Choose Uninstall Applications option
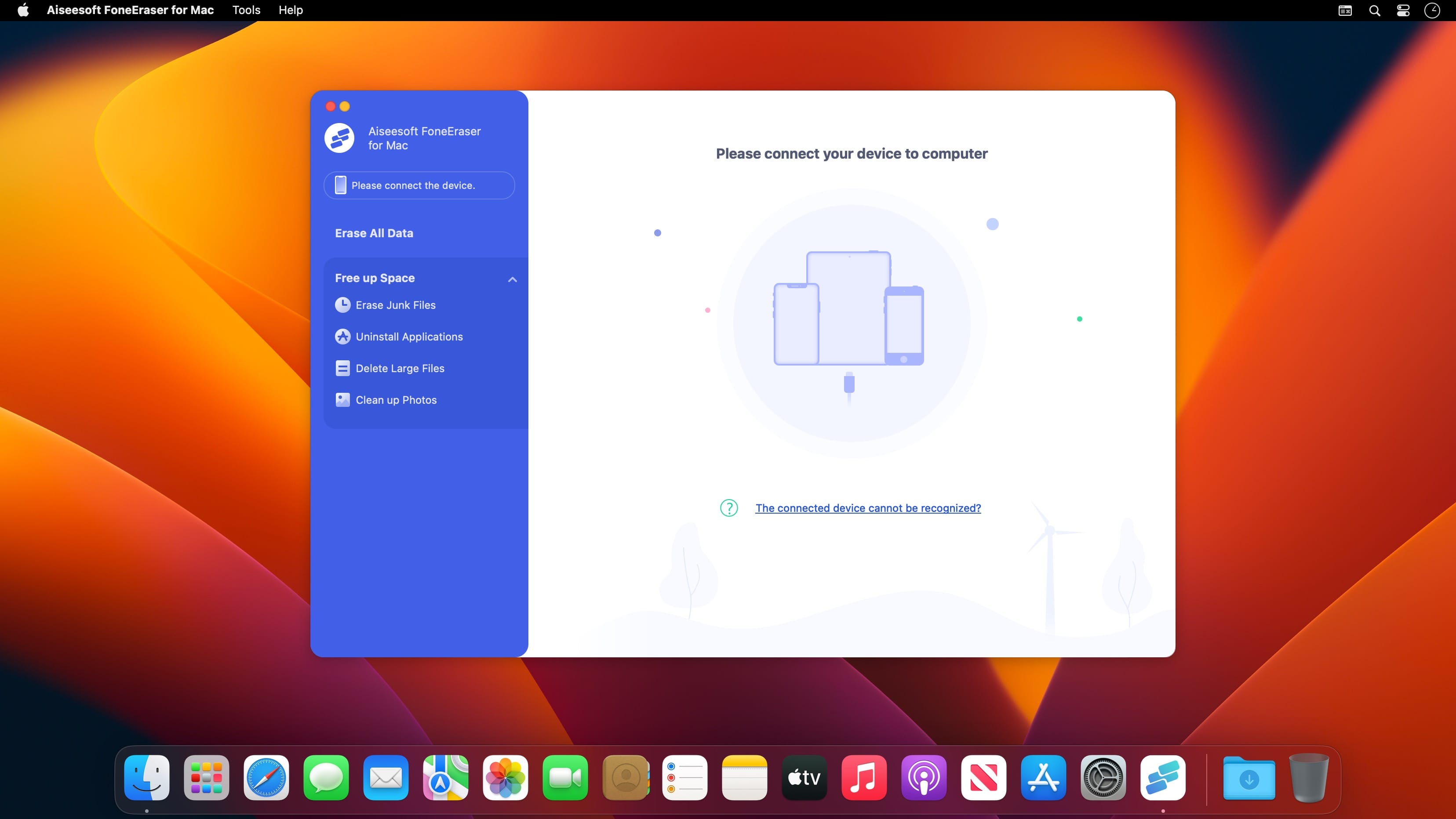 pos(409,337)
